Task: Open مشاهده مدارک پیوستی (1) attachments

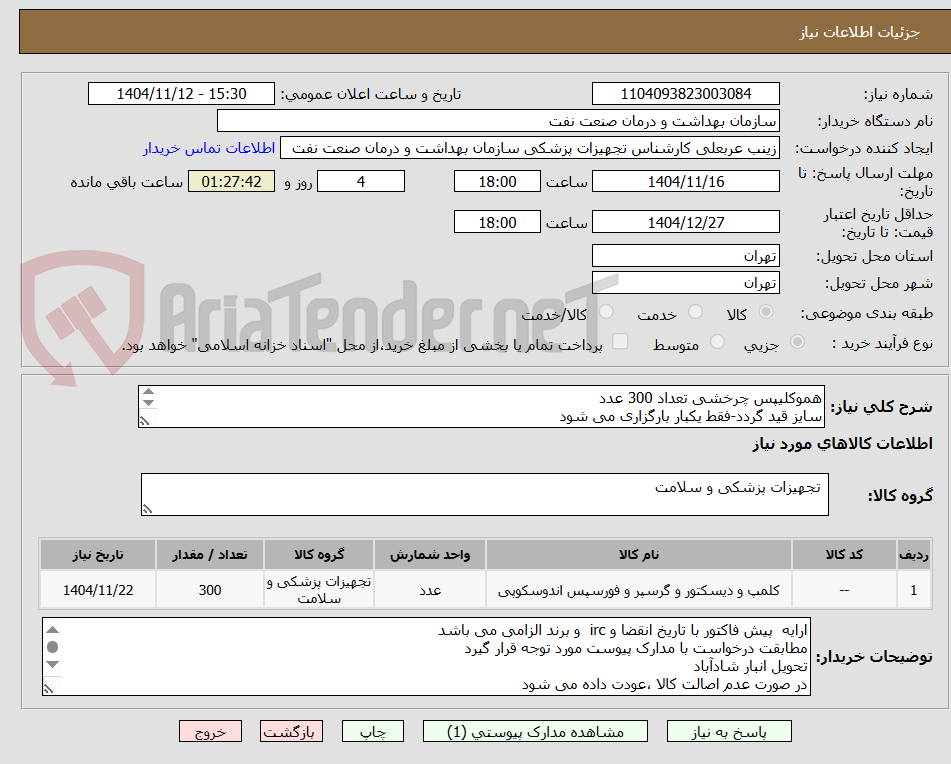Action: (x=535, y=731)
